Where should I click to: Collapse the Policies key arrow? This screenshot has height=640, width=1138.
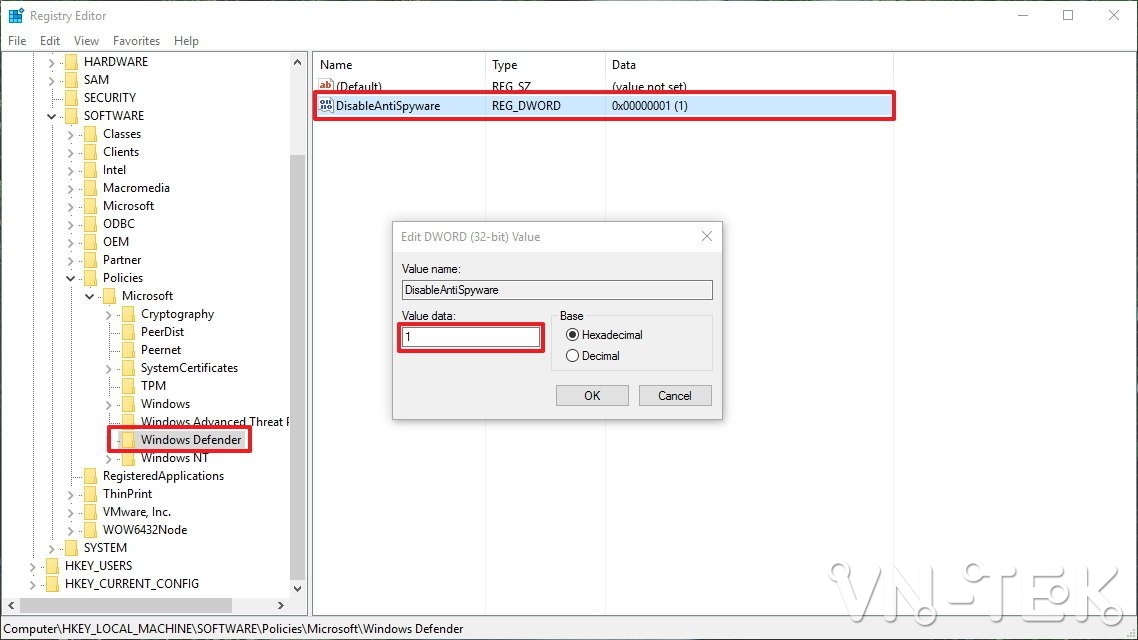tap(71, 278)
